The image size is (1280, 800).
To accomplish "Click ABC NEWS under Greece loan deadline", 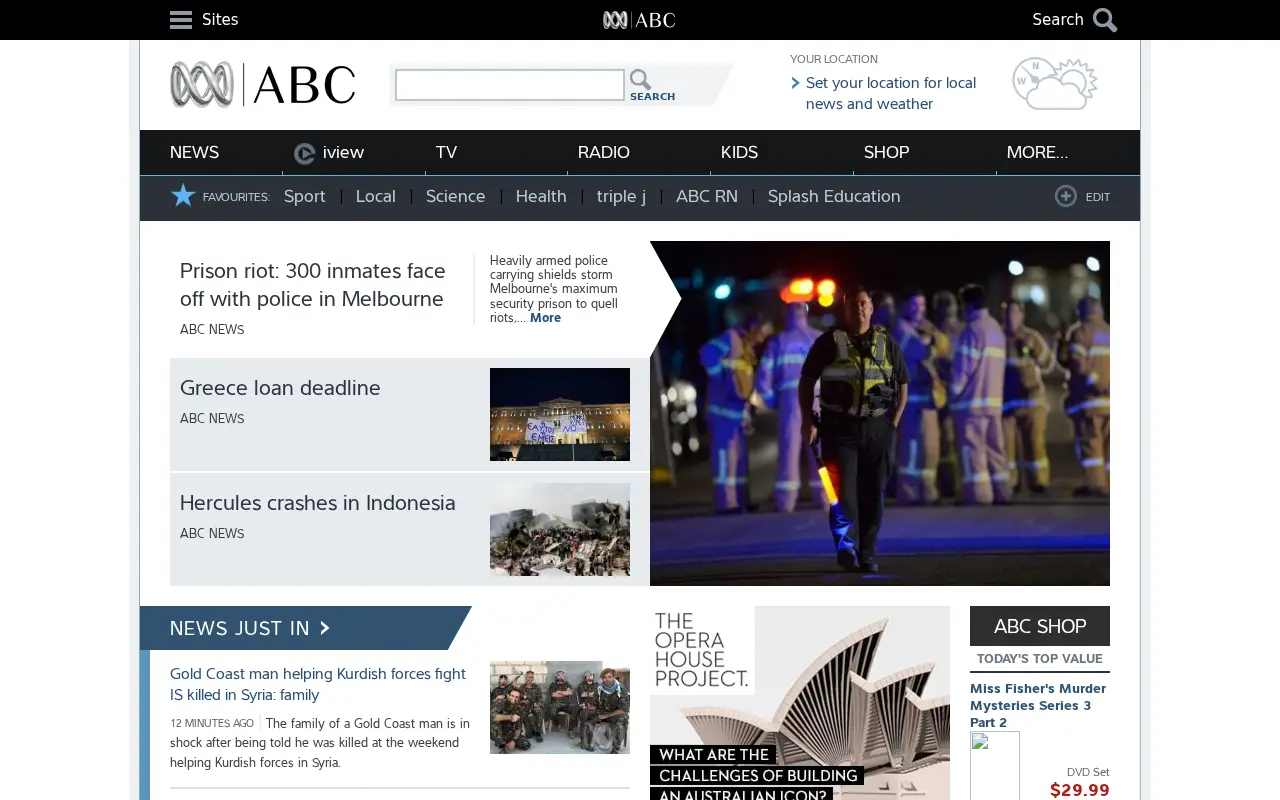I will pyautogui.click(x=212, y=419).
